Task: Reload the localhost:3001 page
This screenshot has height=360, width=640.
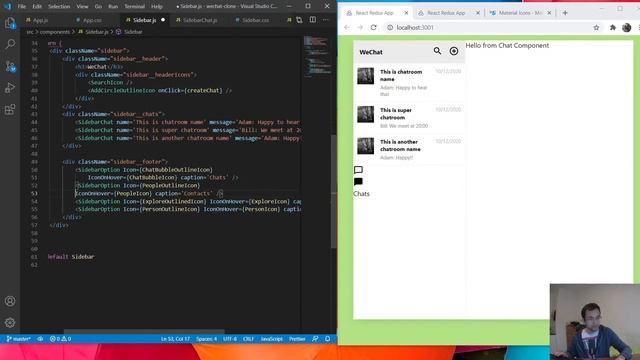Action: [x=373, y=27]
